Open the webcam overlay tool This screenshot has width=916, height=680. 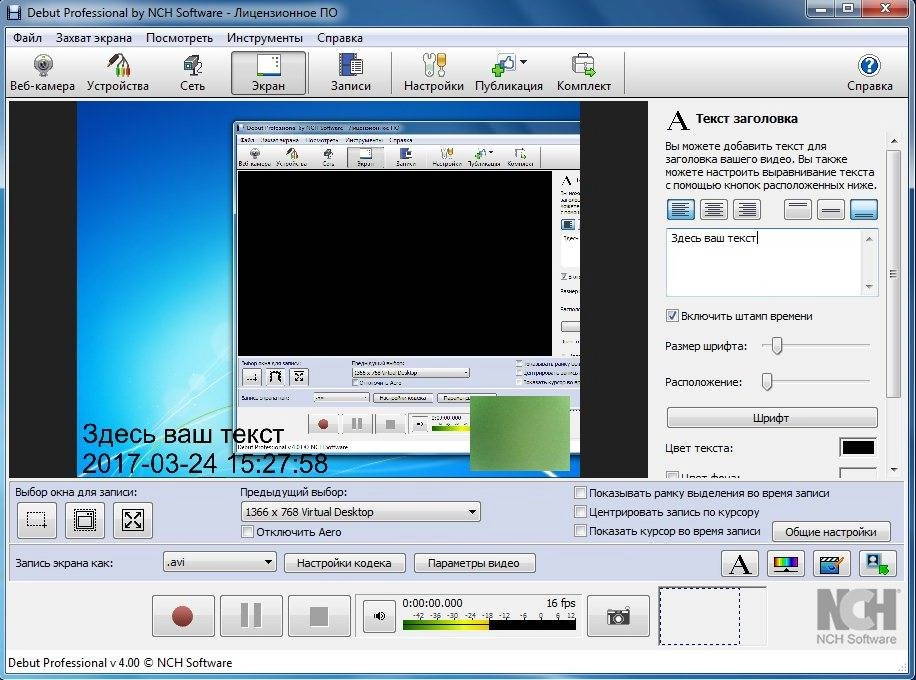click(x=878, y=564)
